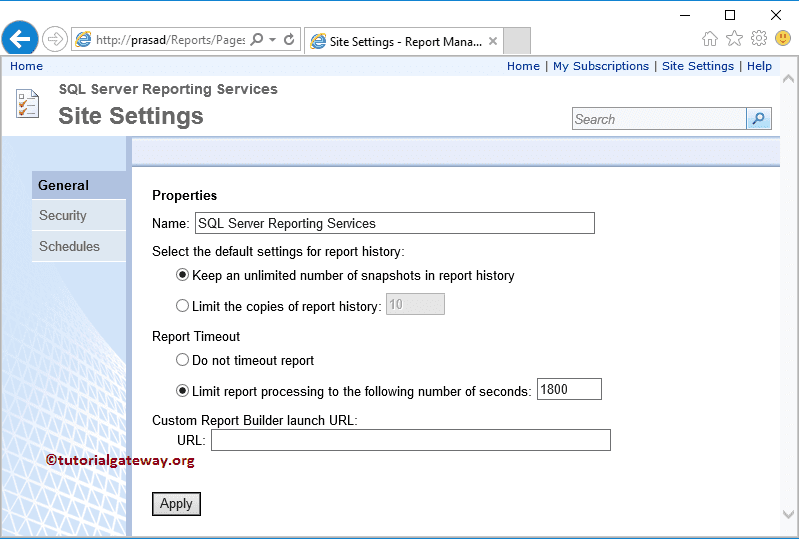Switch to the Security tab
The width and height of the screenshot is (799, 539).
[79, 215]
